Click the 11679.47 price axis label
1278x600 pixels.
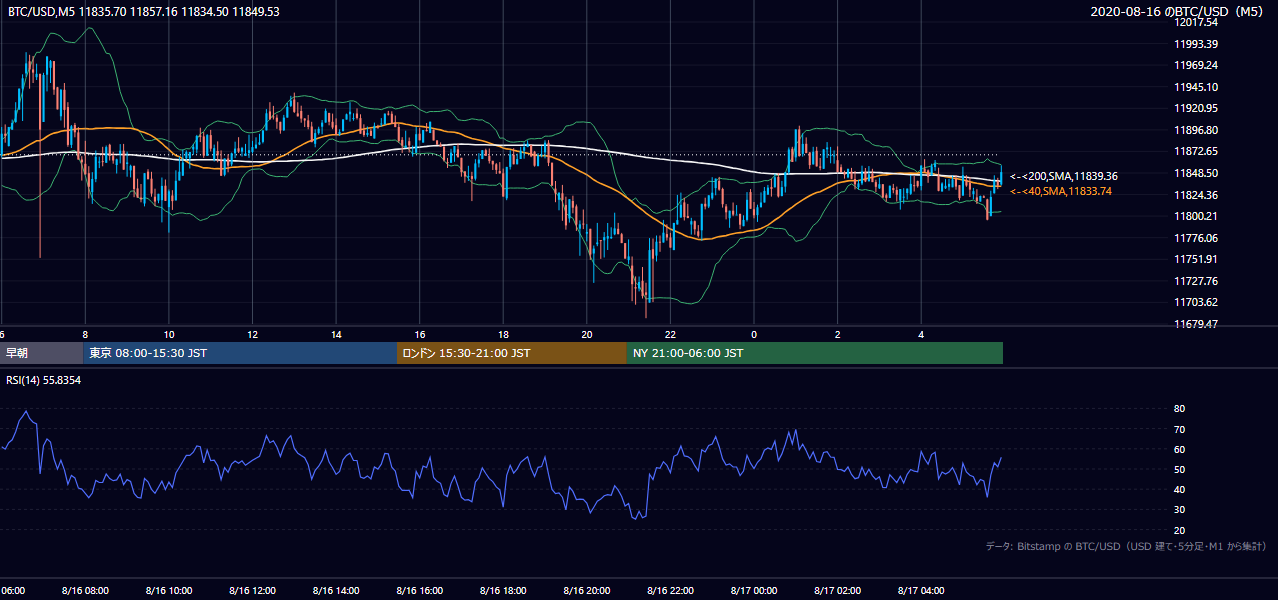point(1195,324)
